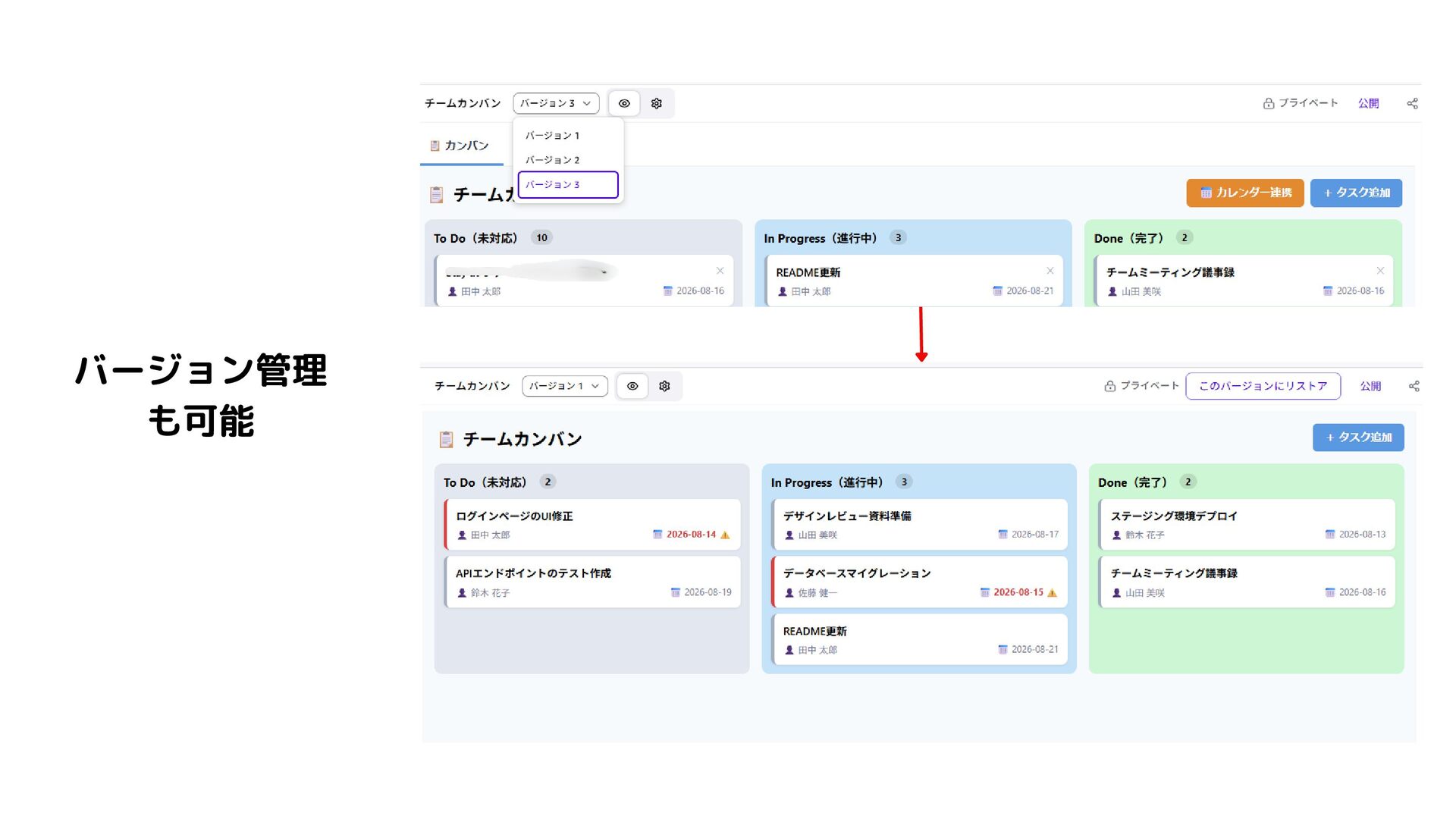Open the ステージング環境デプロイ card
The height and width of the screenshot is (819, 1456).
coord(1247,525)
